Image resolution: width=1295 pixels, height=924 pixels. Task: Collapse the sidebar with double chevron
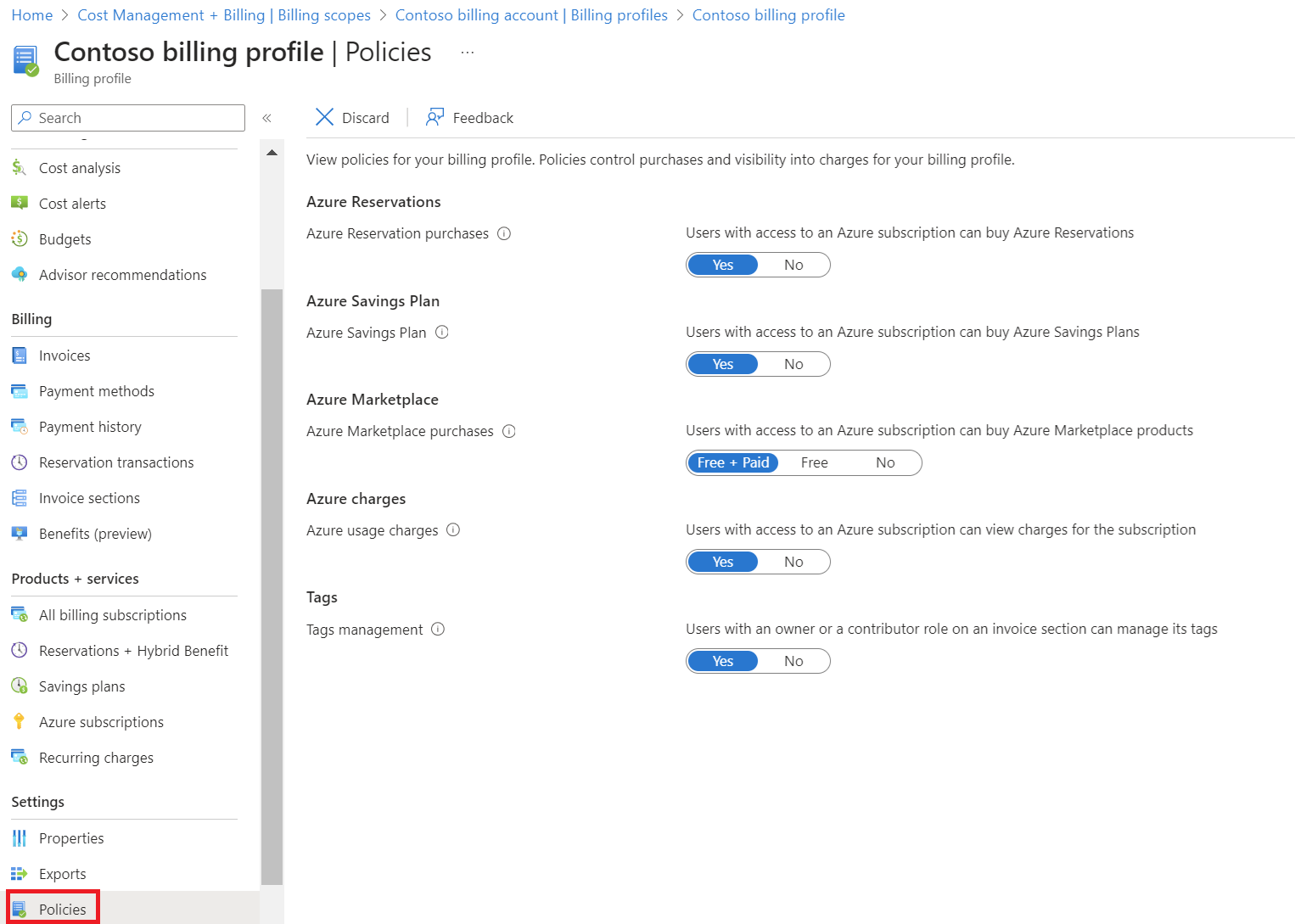pyautogui.click(x=266, y=118)
